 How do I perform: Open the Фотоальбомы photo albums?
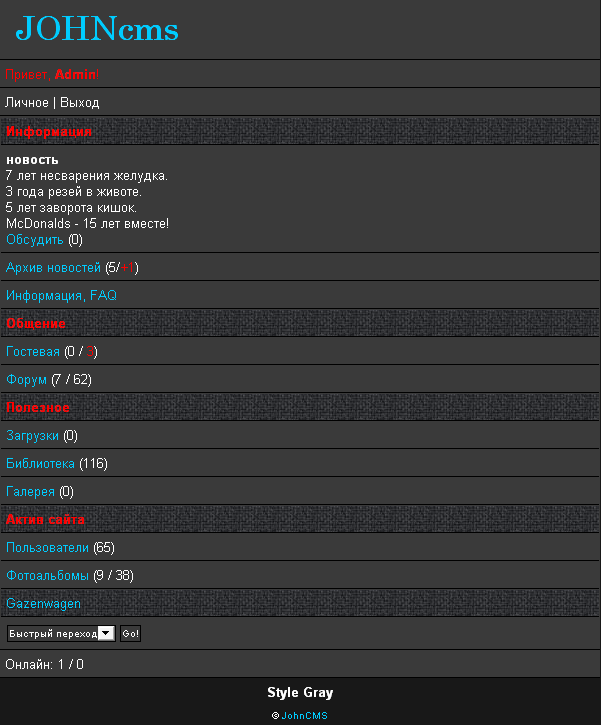point(47,576)
